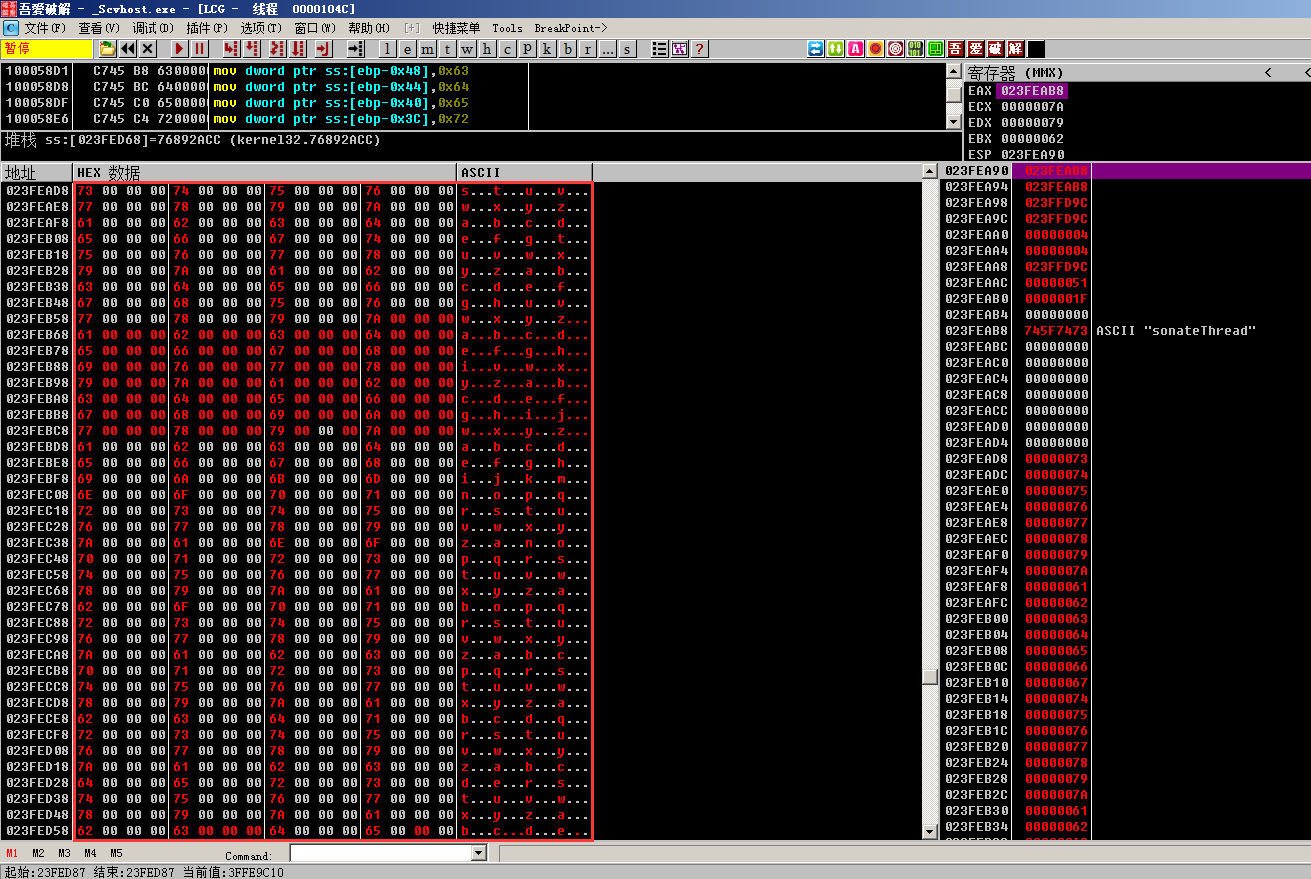Image resolution: width=1311 pixels, height=879 pixels.
Task: Click the blue swap arrows plugin icon
Action: tap(816, 49)
